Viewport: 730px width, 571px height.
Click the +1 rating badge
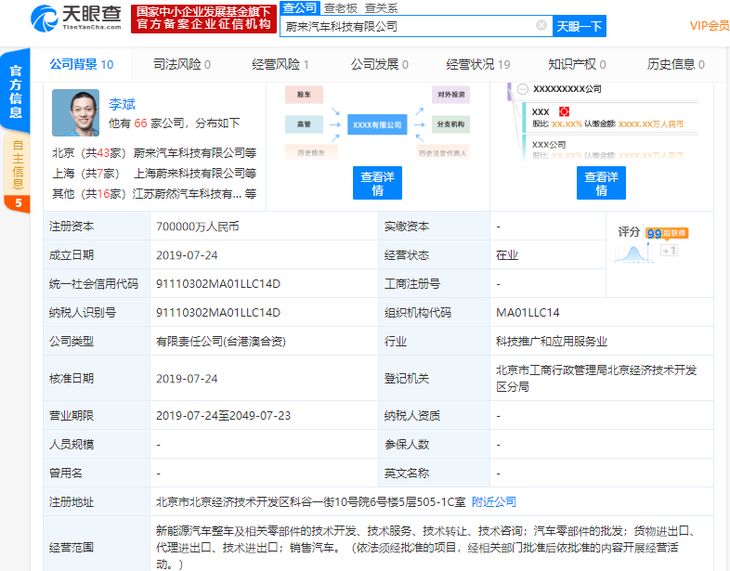(x=669, y=251)
